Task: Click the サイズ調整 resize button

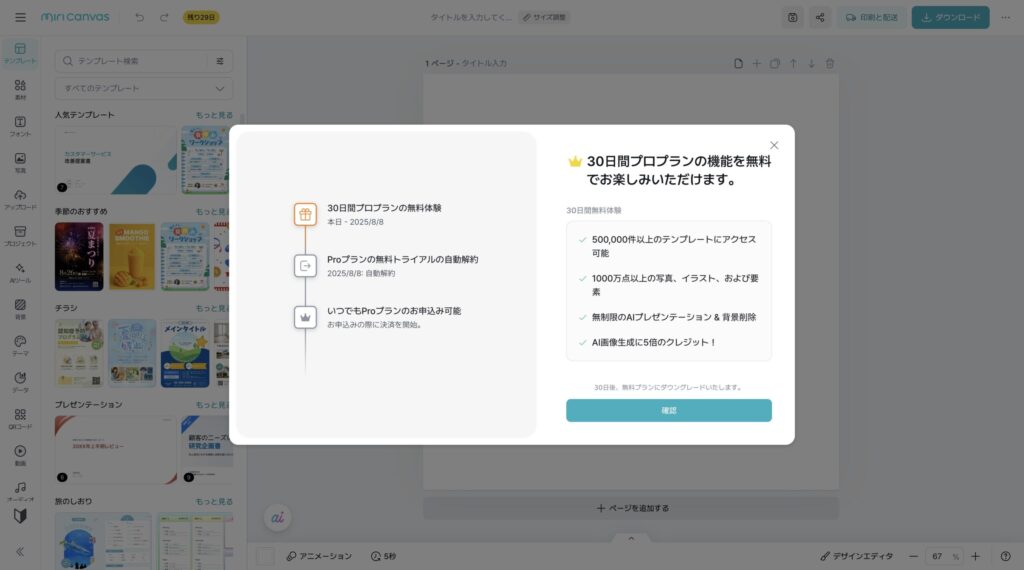Action: (x=544, y=17)
